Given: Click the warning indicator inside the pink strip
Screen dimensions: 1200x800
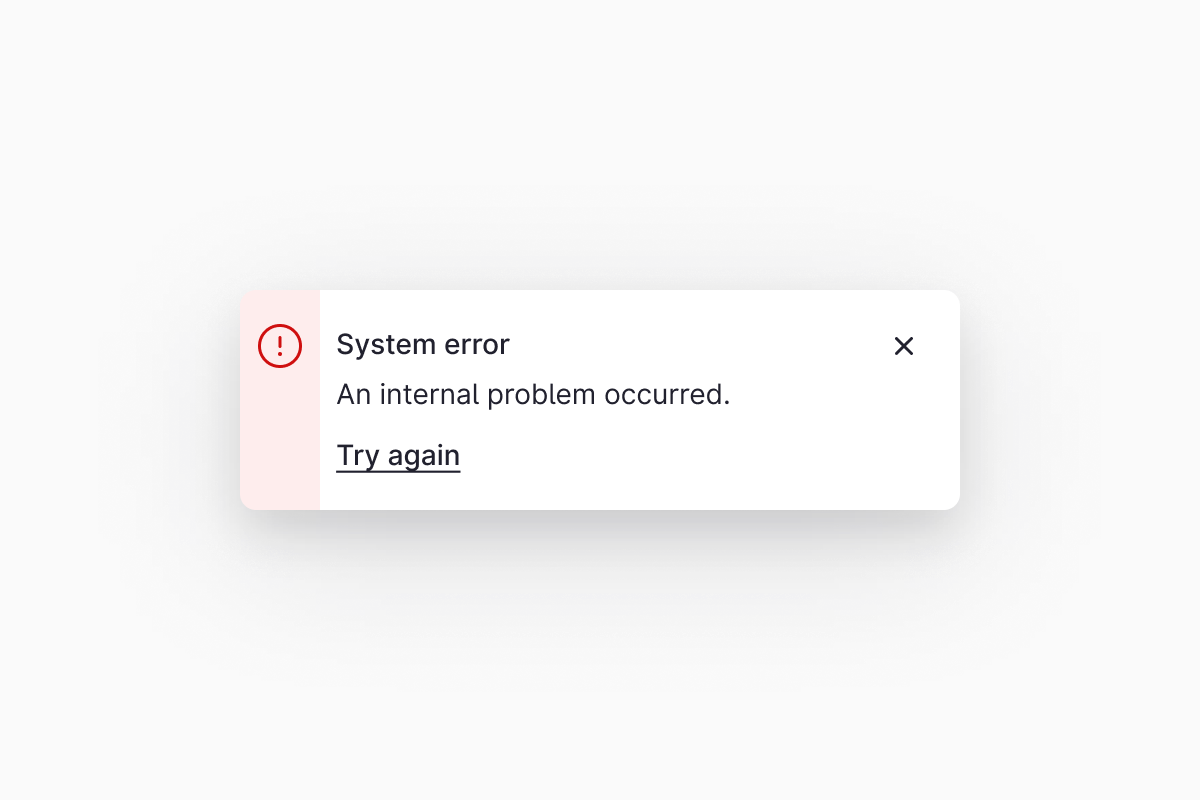Looking at the screenshot, I should point(279,345).
